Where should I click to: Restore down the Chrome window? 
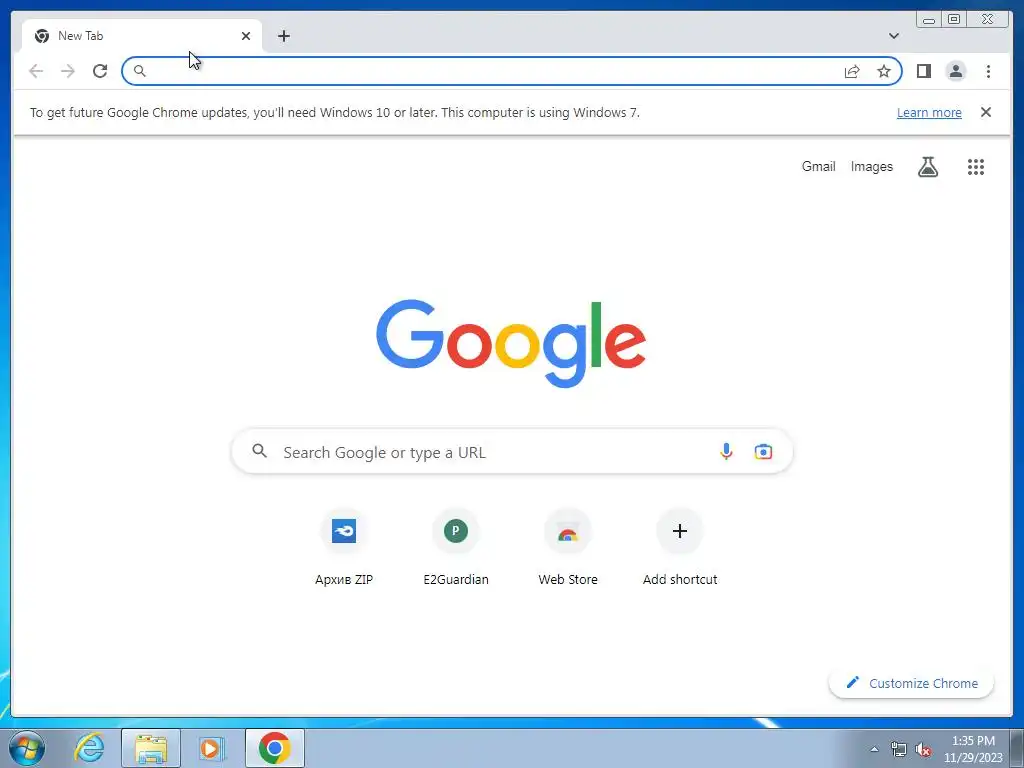(x=953, y=20)
